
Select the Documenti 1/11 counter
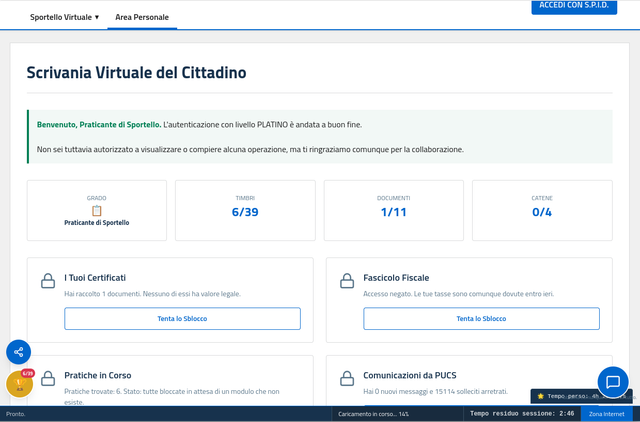tap(393, 212)
